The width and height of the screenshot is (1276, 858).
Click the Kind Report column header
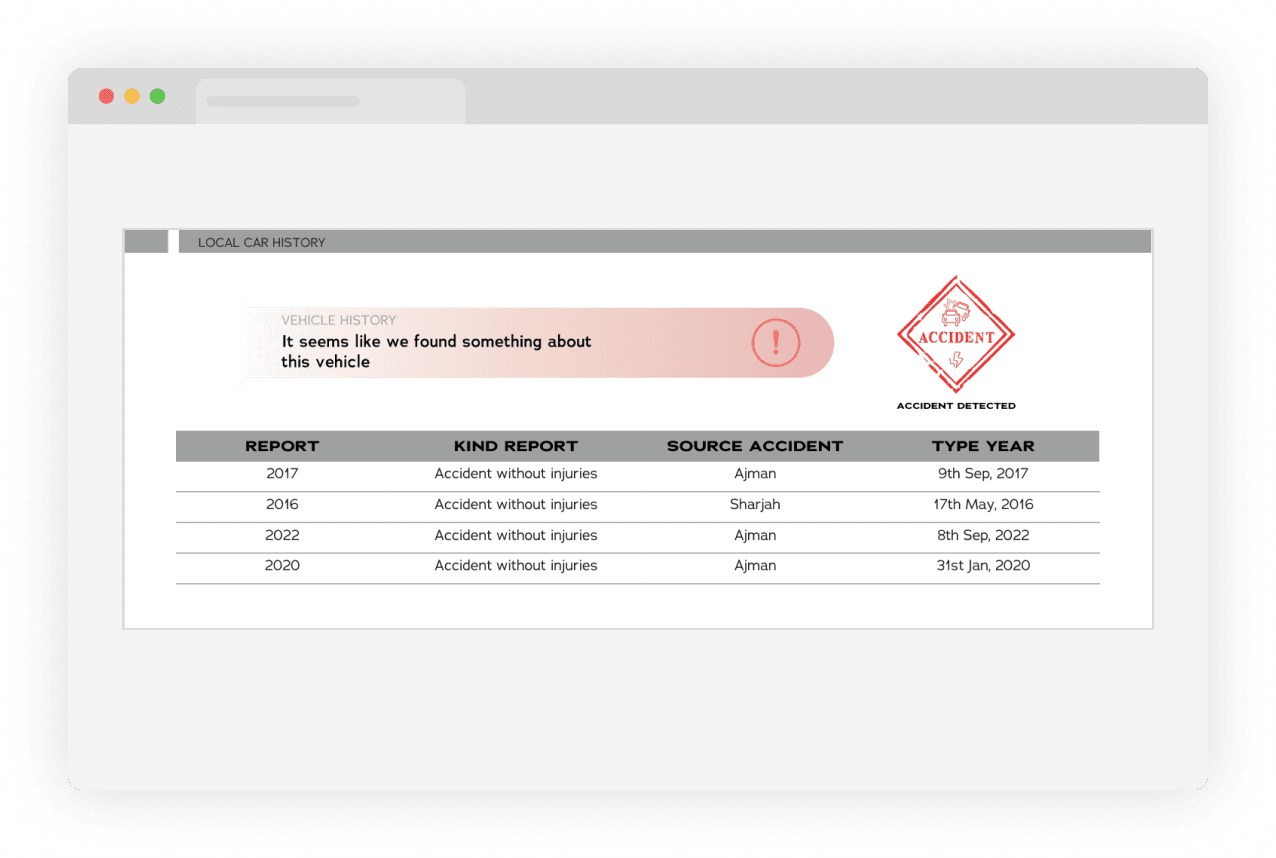tap(515, 446)
